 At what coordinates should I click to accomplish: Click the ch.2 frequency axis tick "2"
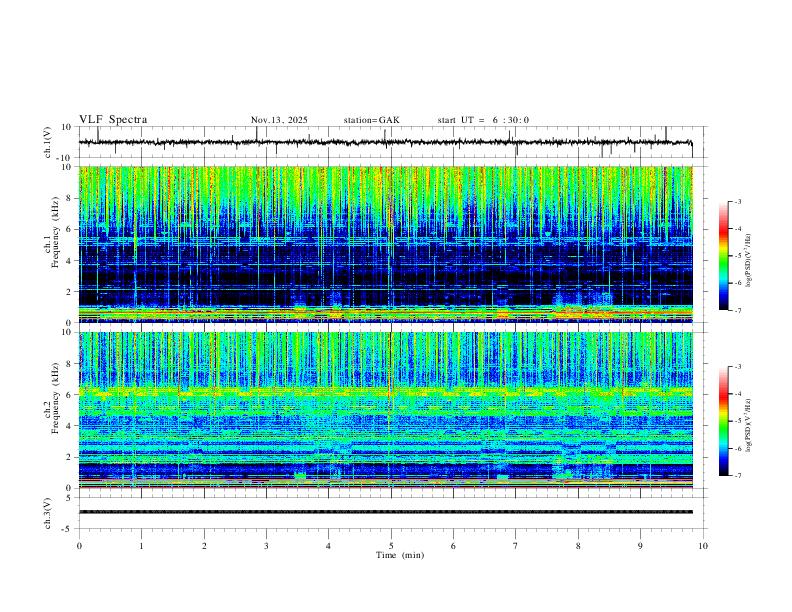click(x=71, y=457)
